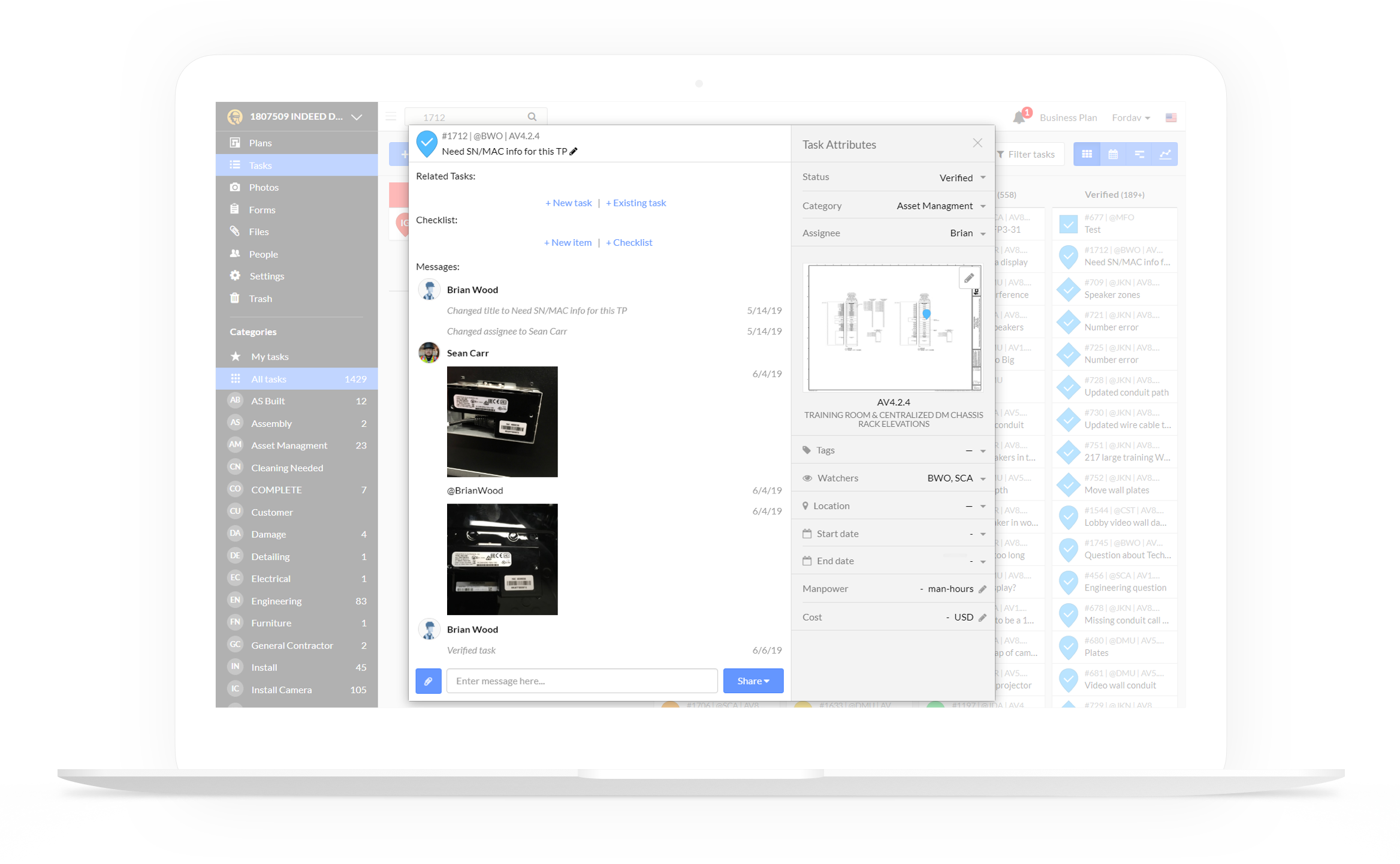Edit the task title with the pencil icon
This screenshot has height=864, width=1400.
tap(574, 152)
